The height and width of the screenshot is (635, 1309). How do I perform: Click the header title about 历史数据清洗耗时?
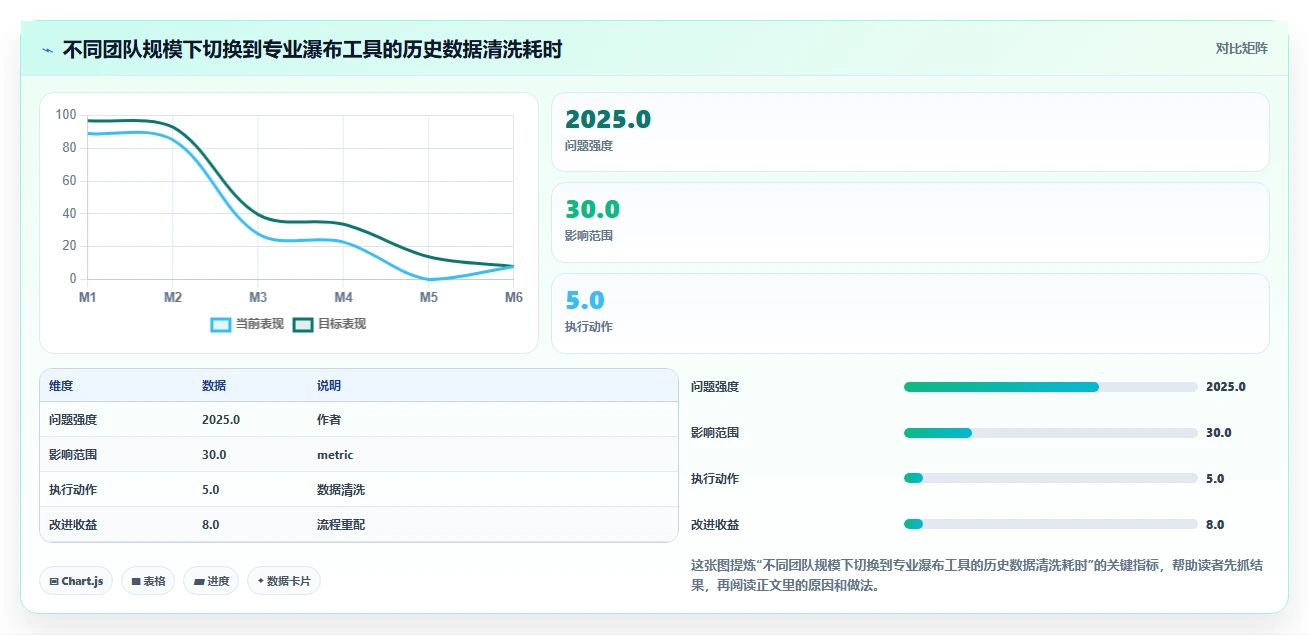coord(312,49)
